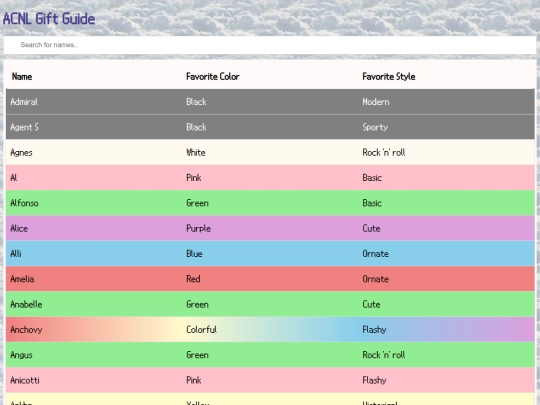Click the name Anchovy
Screen dimensions: 540x405
click(x=27, y=330)
